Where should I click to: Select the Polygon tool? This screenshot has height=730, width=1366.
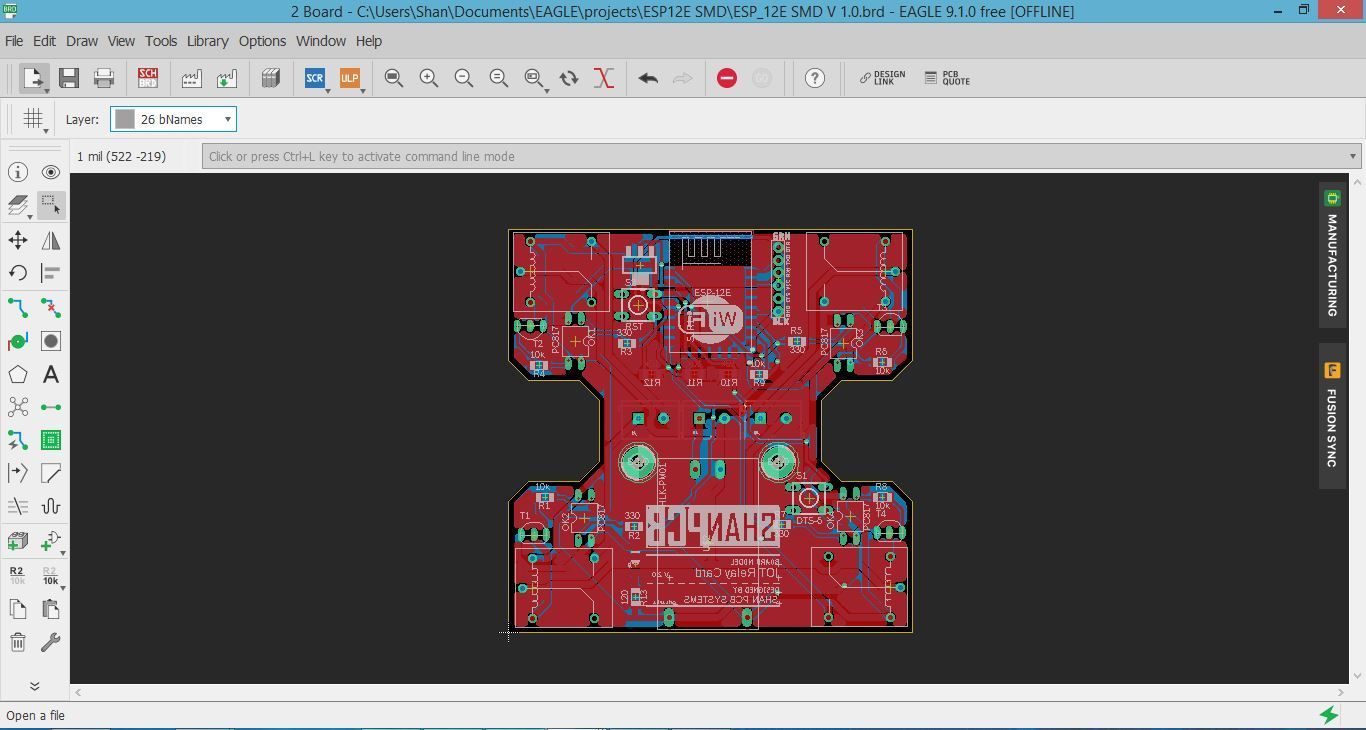click(x=18, y=374)
